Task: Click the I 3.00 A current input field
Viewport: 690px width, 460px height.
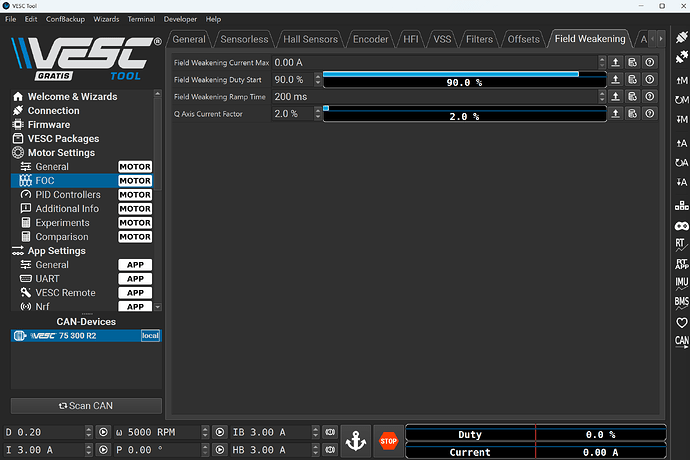Action: (50, 451)
